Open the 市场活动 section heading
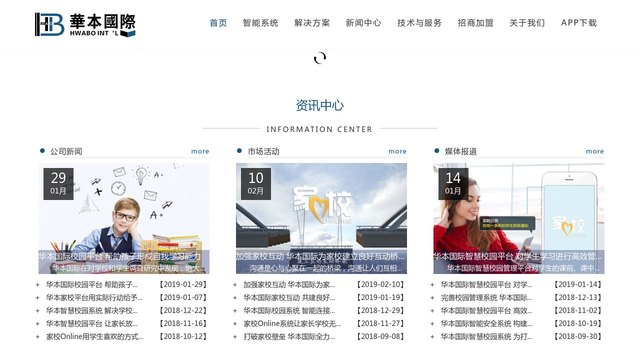640x360 pixels. [264, 151]
